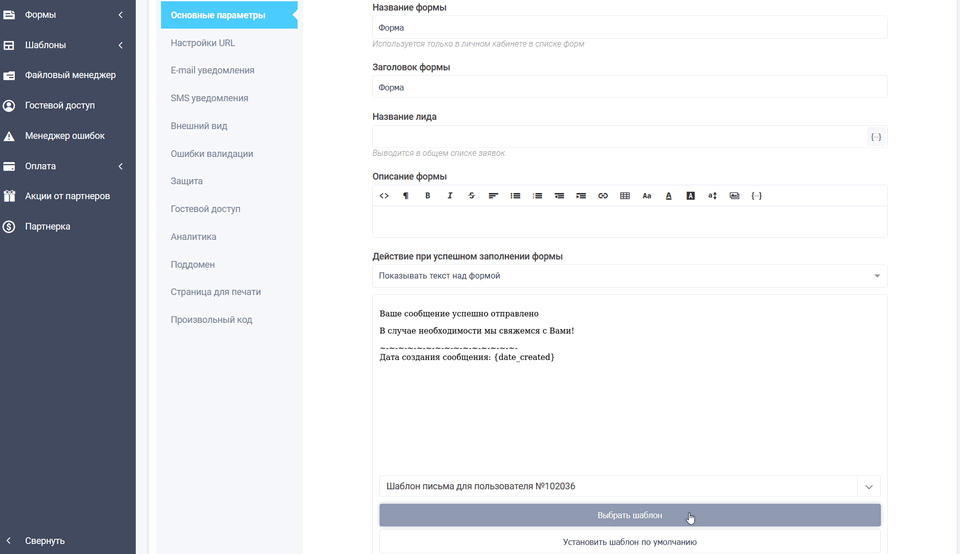960x554 pixels.
Task: Click the Выбрать шаблон button
Action: click(629, 515)
